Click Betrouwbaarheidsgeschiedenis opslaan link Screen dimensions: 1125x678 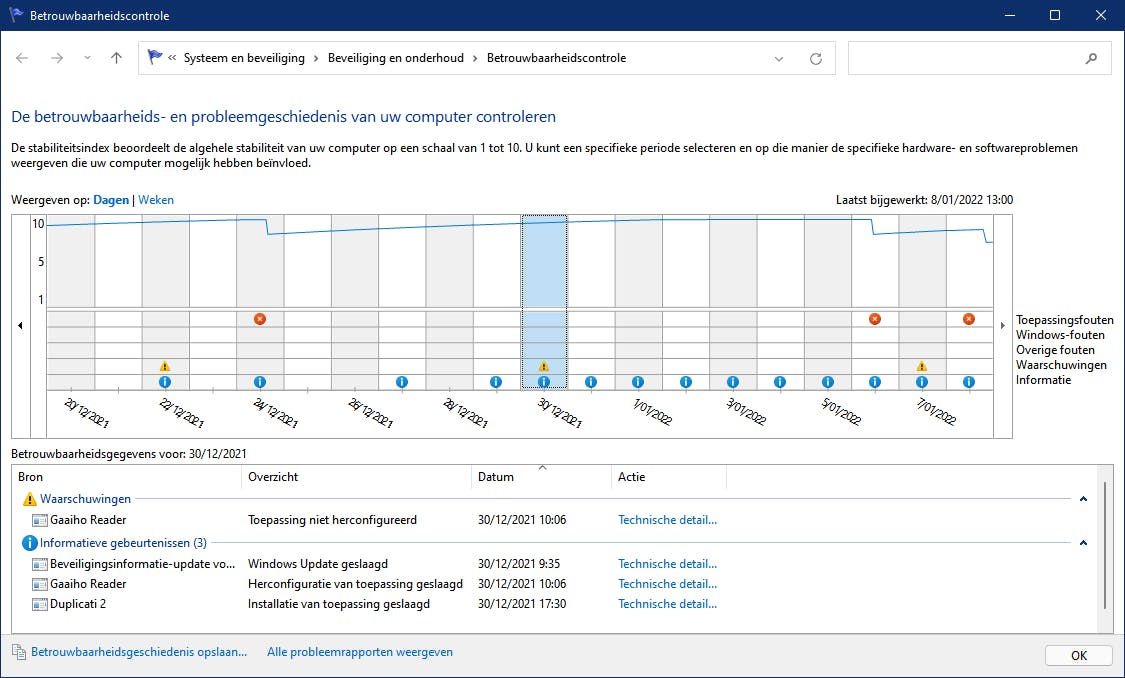click(x=138, y=652)
